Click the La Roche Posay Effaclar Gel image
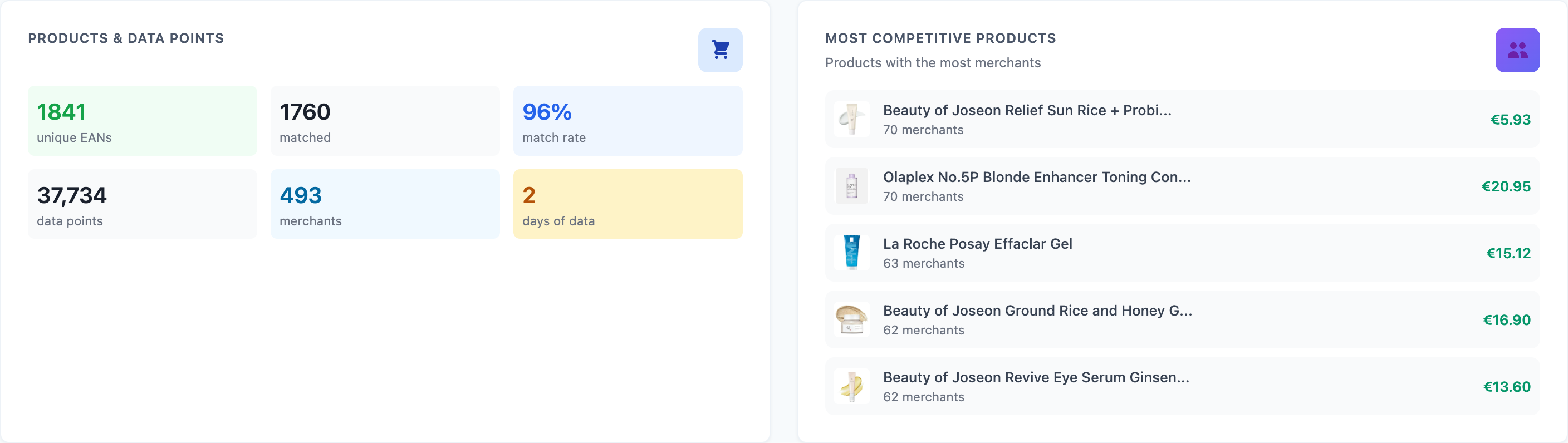1568x443 pixels. [852, 253]
